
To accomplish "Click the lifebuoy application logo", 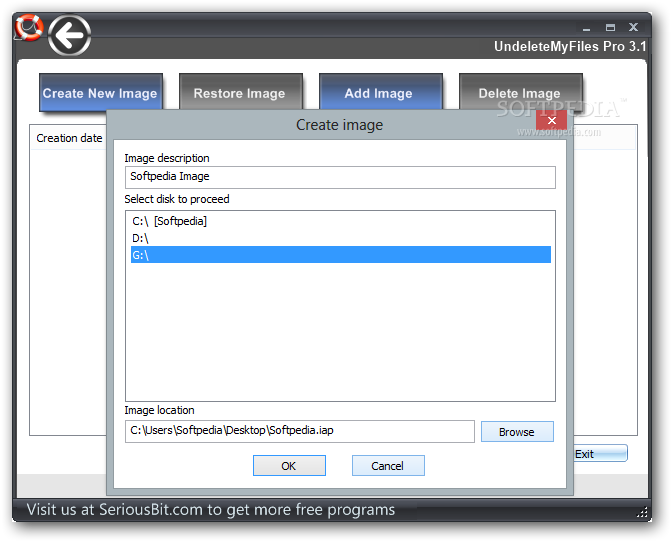I will [x=28, y=28].
